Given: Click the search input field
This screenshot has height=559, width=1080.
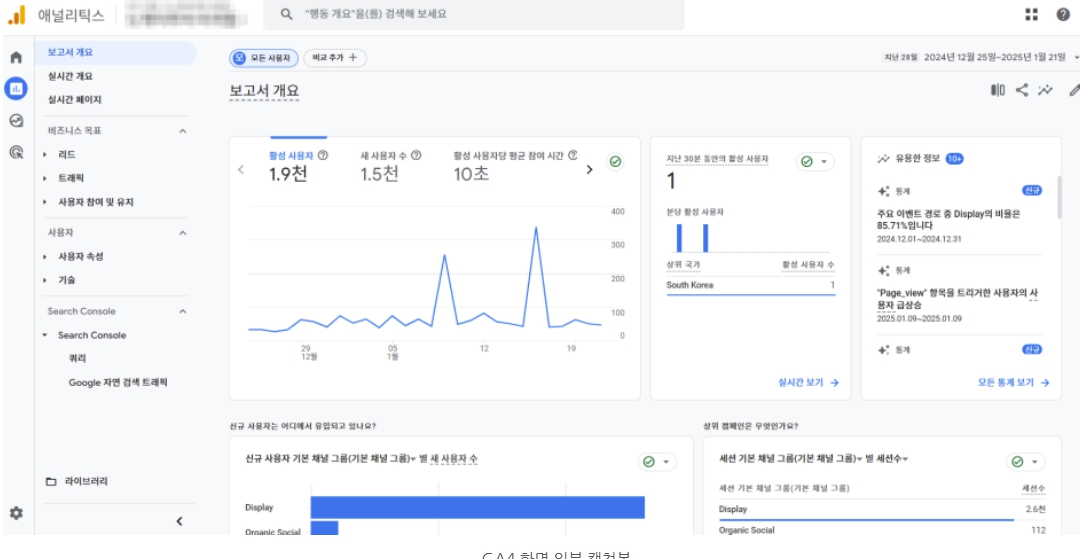Looking at the screenshot, I should tap(474, 14).
